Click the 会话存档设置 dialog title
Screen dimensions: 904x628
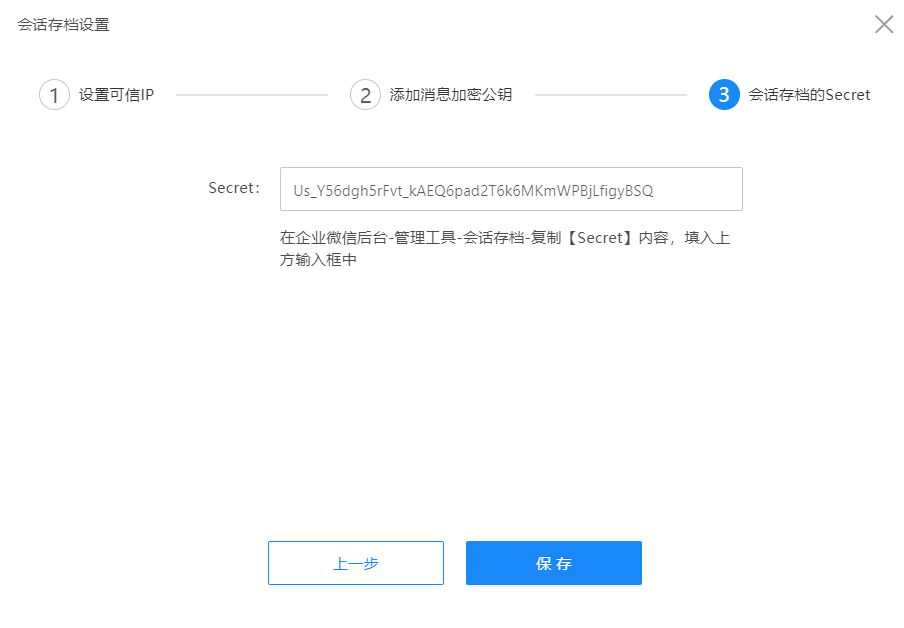click(x=63, y=25)
